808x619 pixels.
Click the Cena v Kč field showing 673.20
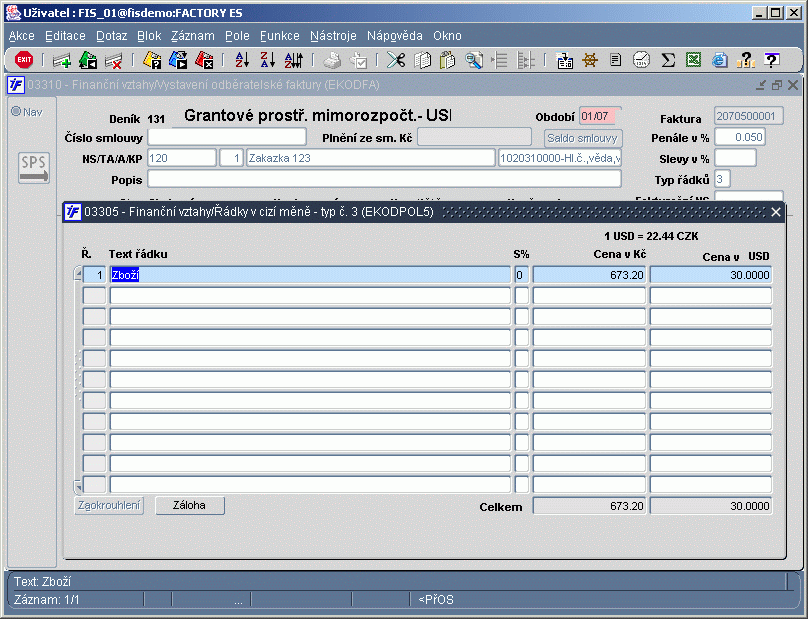(589, 275)
